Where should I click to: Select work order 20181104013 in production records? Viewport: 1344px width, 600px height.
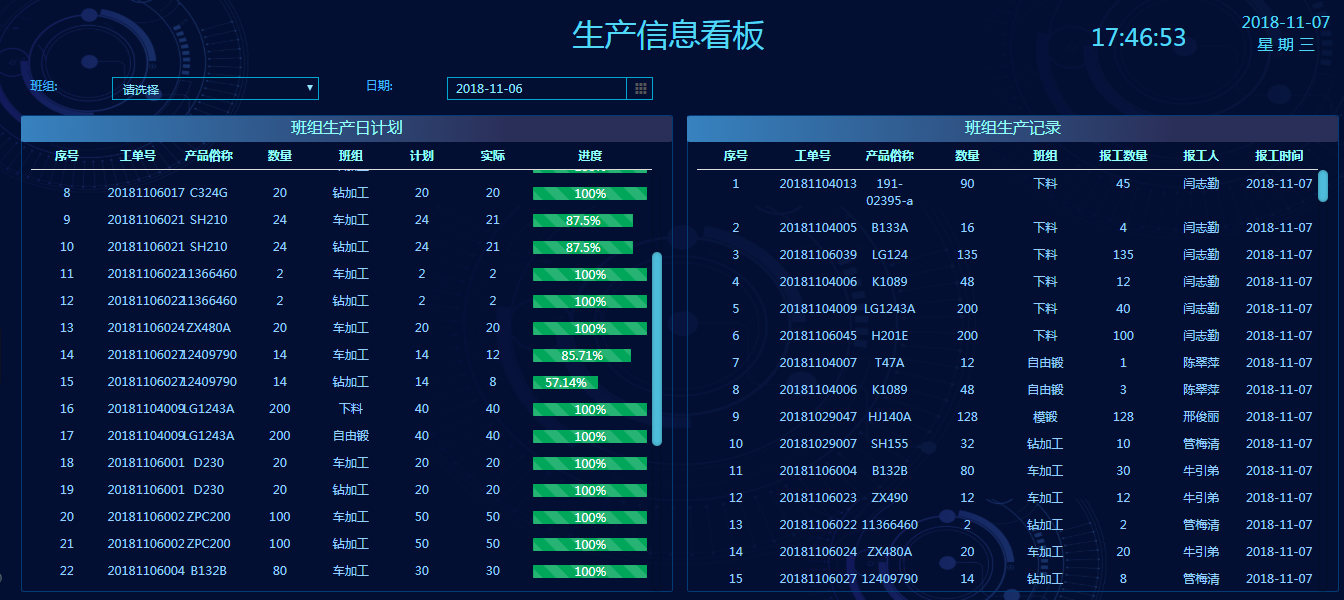coord(818,184)
